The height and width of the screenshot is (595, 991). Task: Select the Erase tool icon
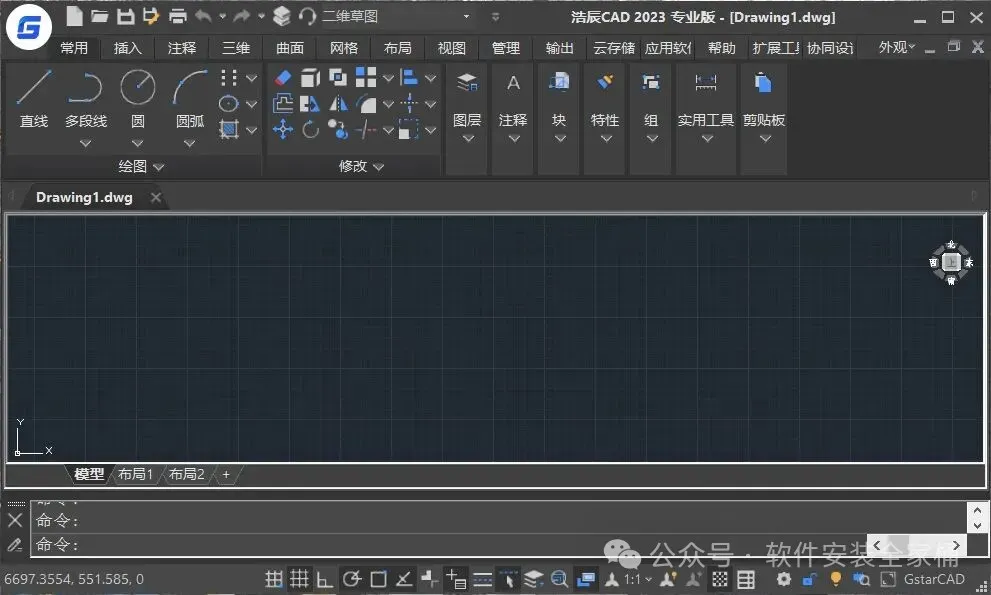coord(283,78)
